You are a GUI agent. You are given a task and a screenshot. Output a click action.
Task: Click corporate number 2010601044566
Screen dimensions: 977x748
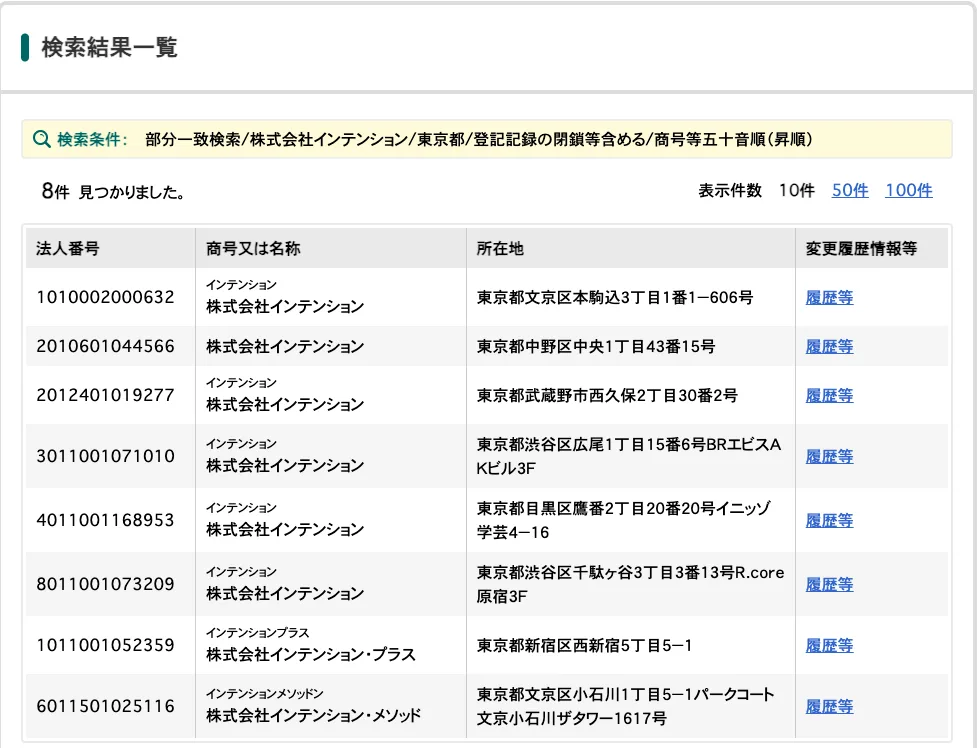[x=105, y=346]
